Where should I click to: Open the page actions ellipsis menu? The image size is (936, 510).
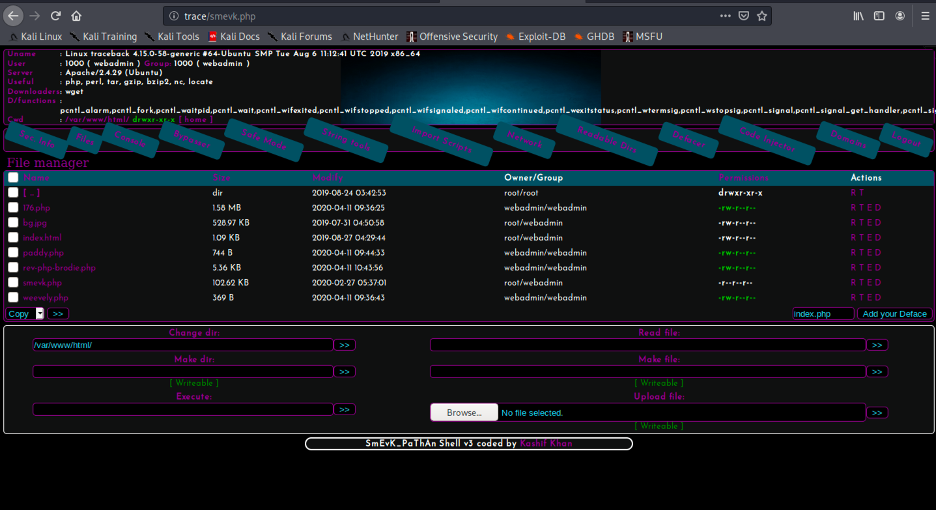click(725, 16)
